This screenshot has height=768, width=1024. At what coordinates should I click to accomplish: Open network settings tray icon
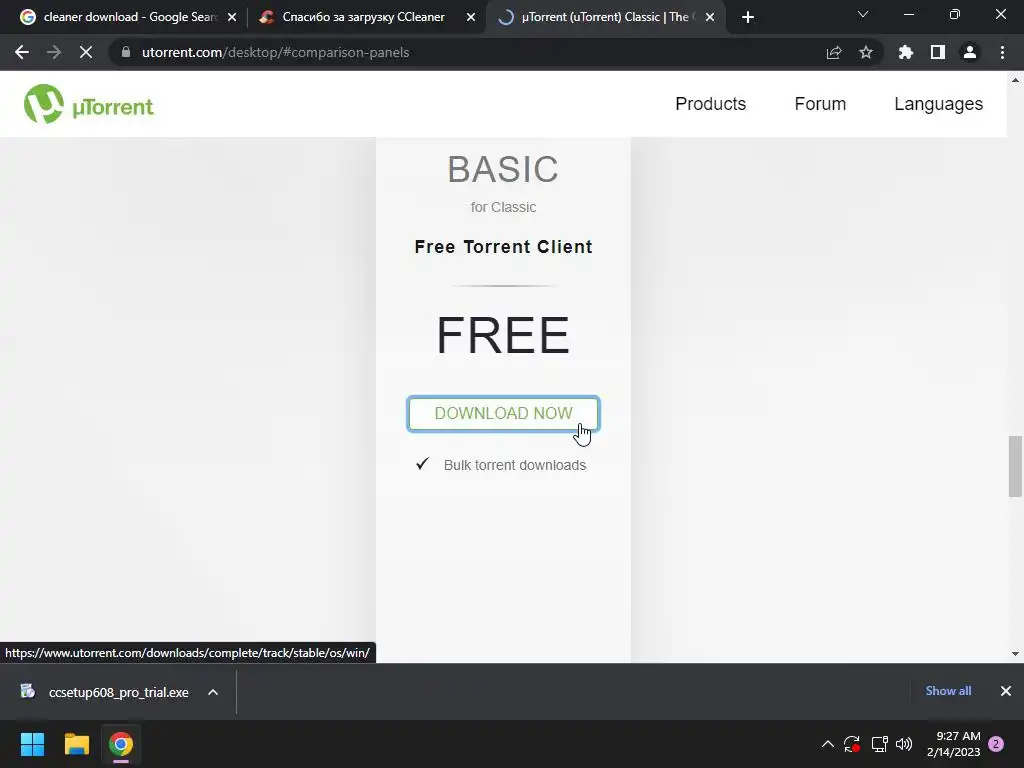tap(879, 744)
